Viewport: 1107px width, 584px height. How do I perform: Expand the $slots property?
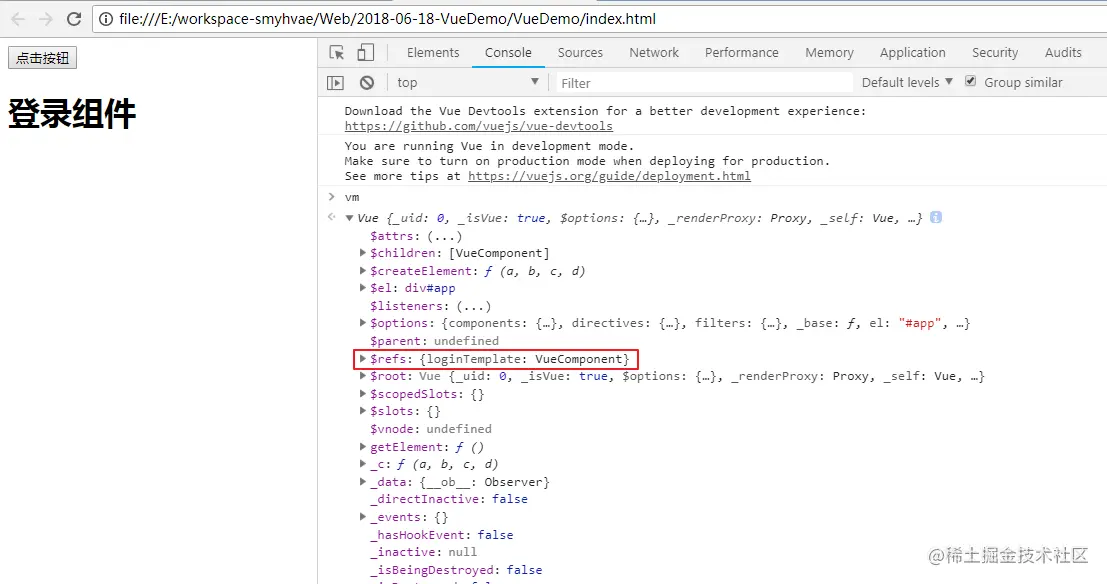click(363, 411)
